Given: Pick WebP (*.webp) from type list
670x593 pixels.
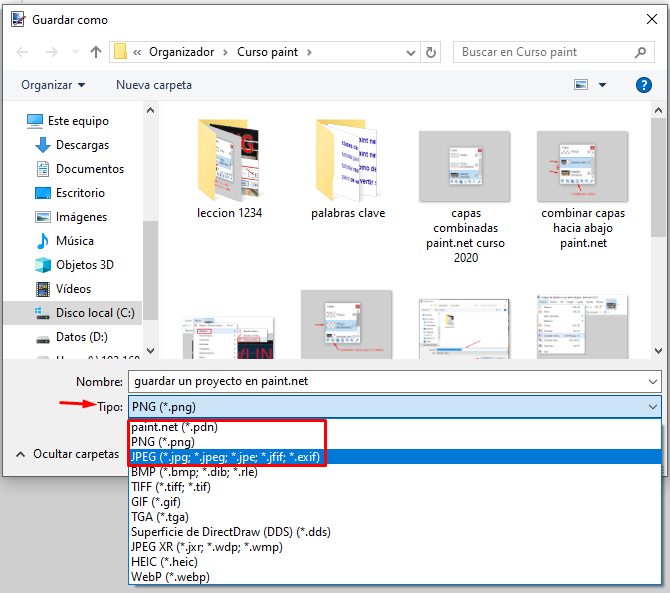Looking at the screenshot, I should tap(172, 576).
